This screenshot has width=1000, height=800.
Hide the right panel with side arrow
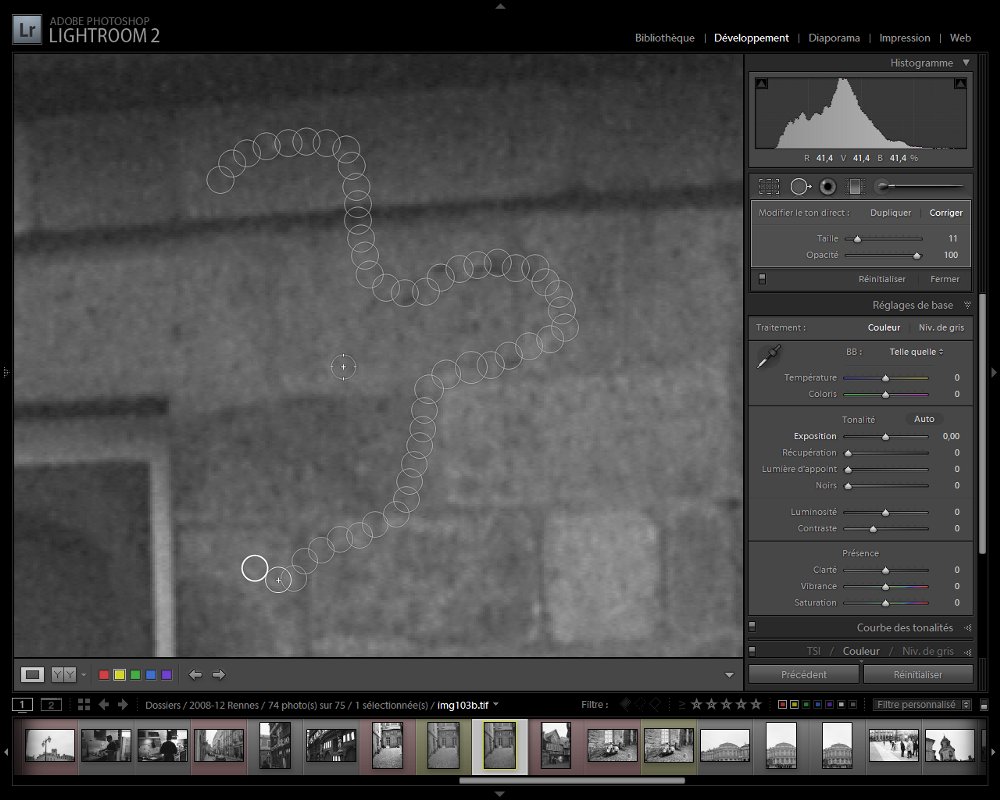pyautogui.click(x=994, y=372)
